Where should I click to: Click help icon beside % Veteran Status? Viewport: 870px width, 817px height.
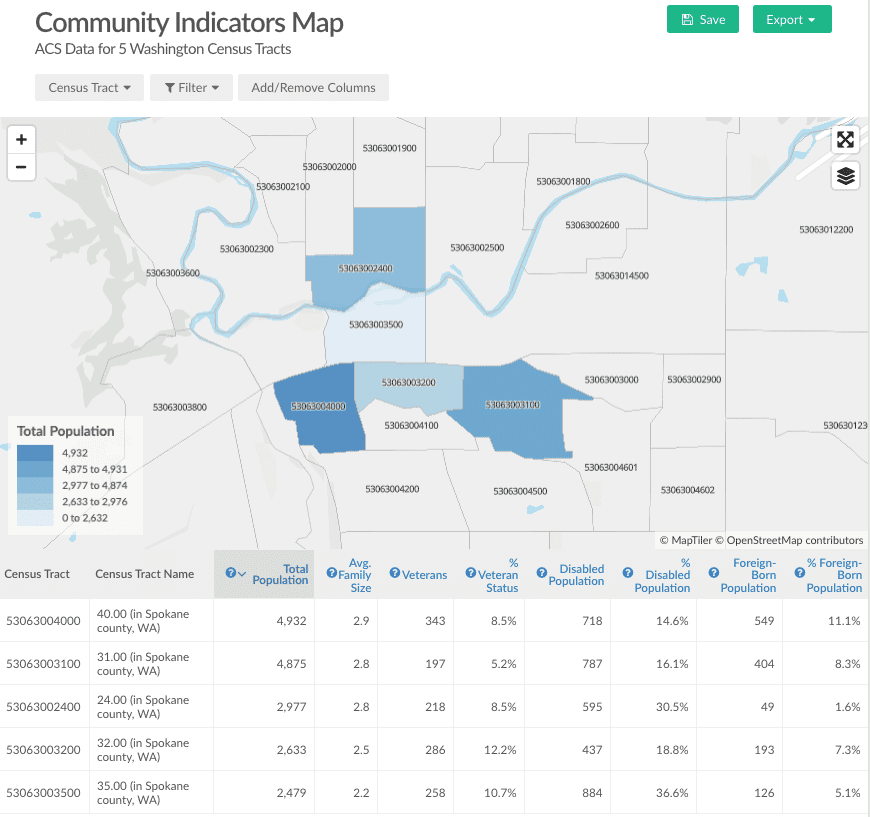[471, 574]
